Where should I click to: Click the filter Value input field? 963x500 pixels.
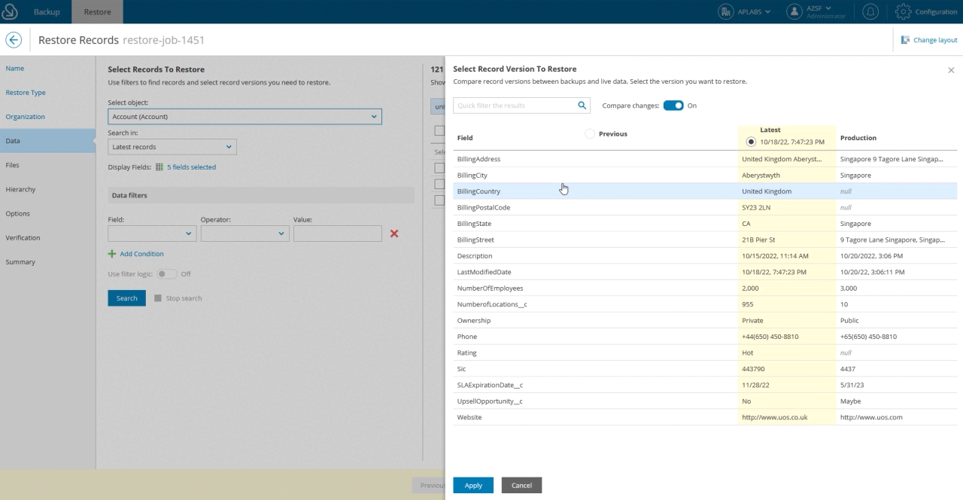coord(337,233)
